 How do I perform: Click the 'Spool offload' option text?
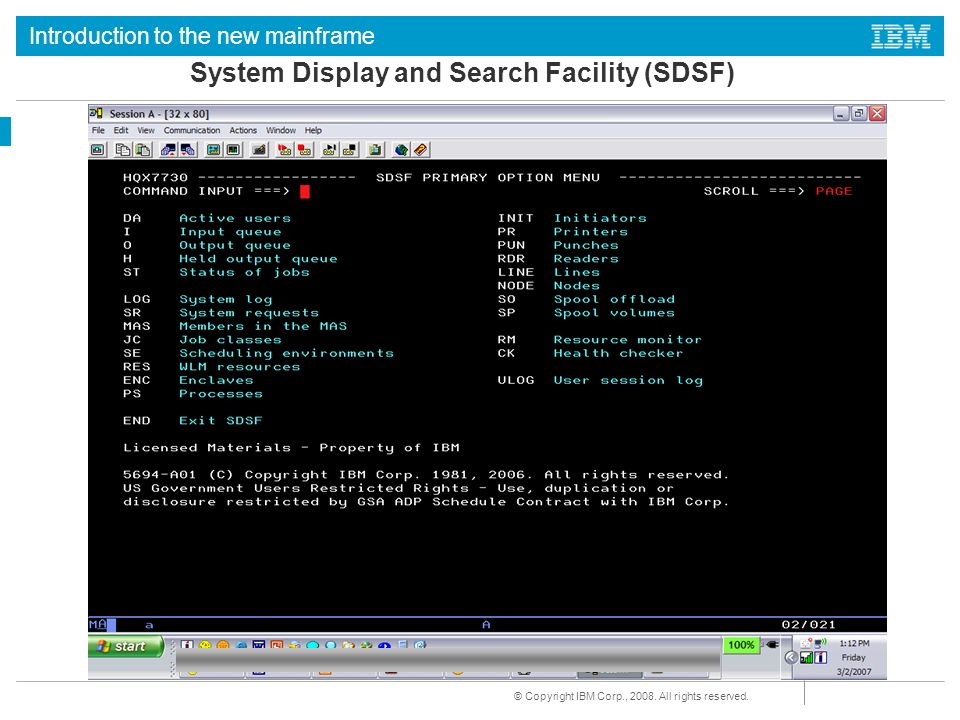pyautogui.click(x=614, y=299)
